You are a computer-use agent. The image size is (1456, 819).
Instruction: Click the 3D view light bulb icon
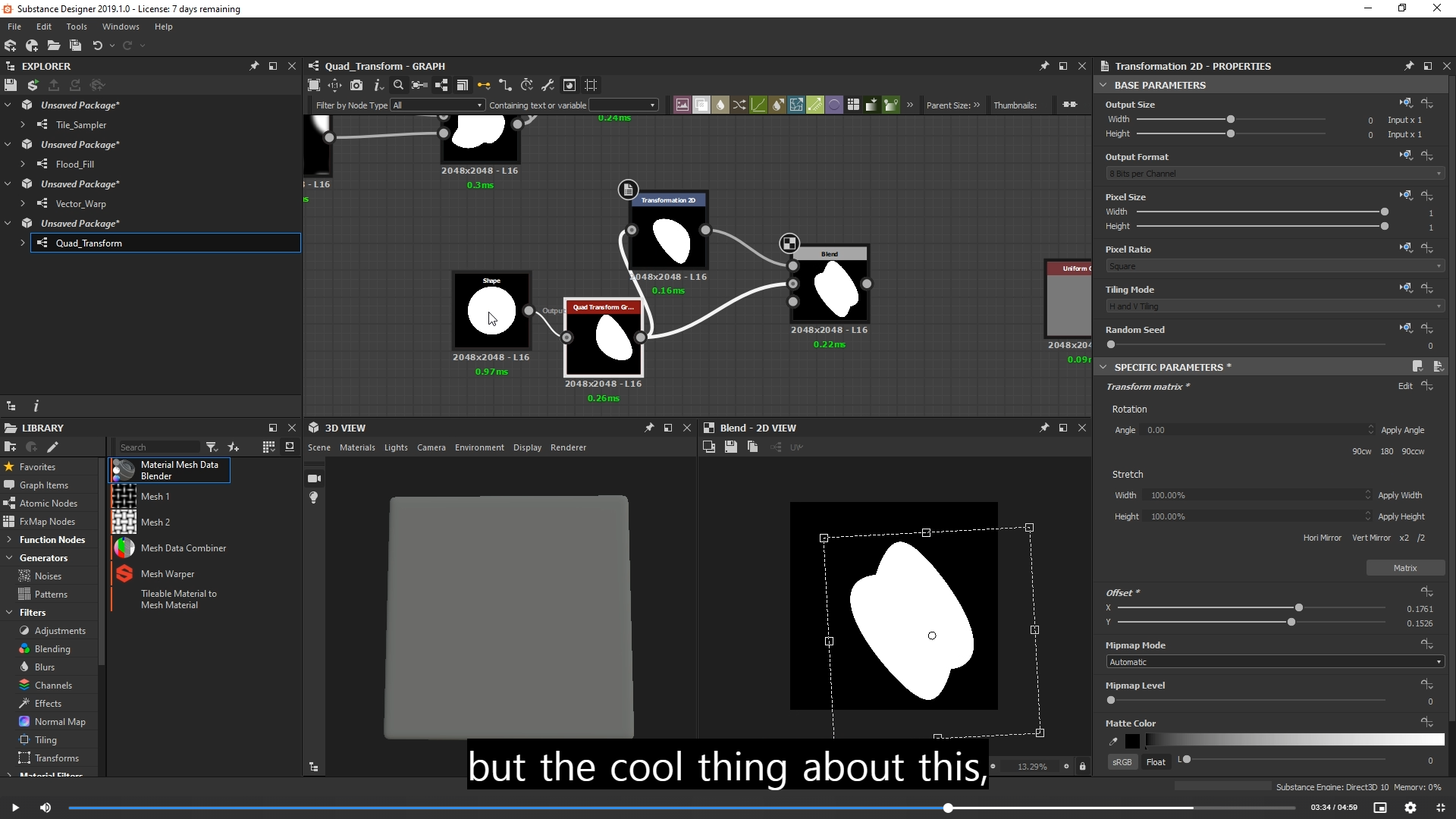coord(314,497)
